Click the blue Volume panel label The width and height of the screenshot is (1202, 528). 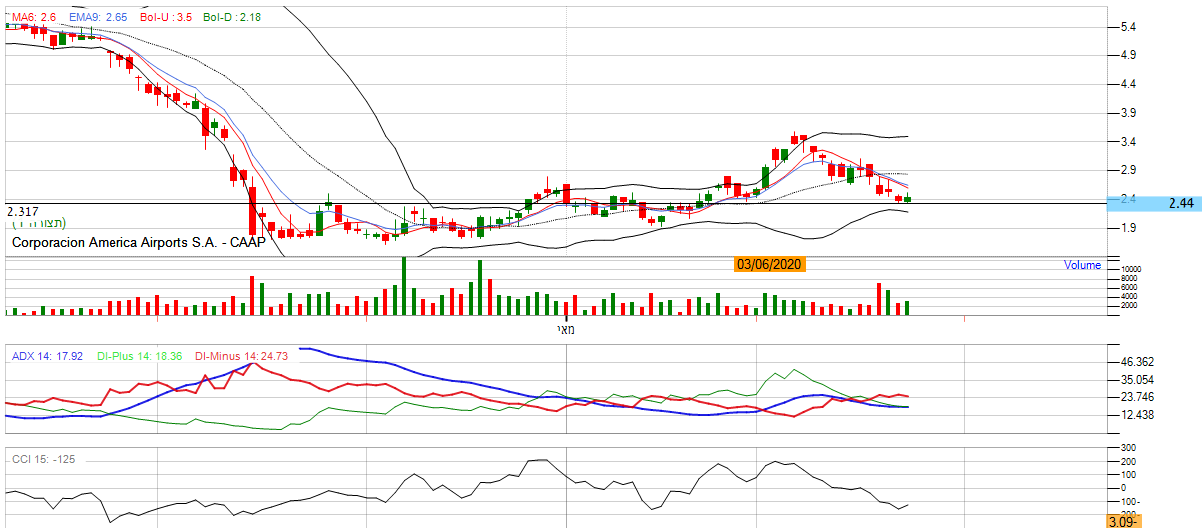click(1082, 266)
